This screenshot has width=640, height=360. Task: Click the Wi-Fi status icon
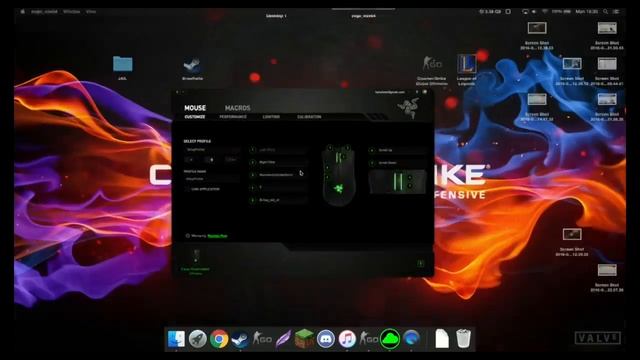(544, 12)
